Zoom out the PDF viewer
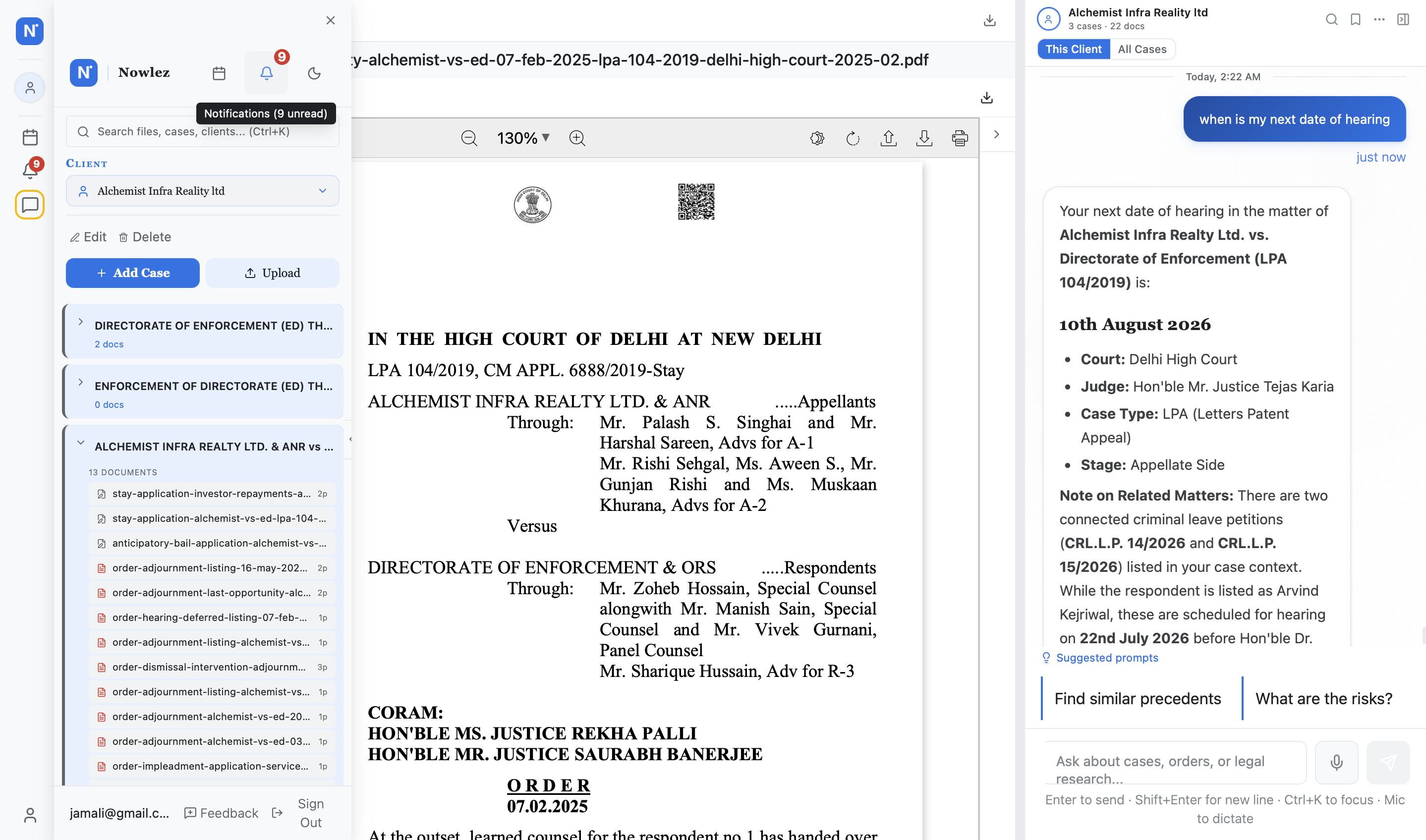This screenshot has width=1426, height=840. click(x=469, y=138)
